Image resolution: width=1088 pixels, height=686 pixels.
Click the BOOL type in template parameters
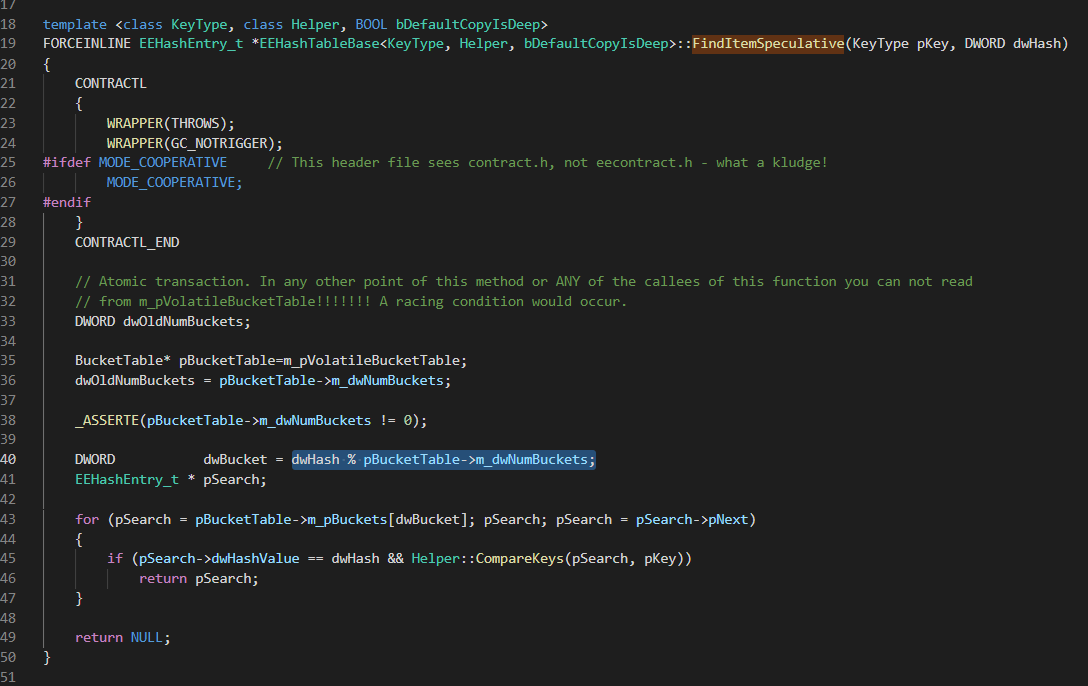(x=371, y=24)
